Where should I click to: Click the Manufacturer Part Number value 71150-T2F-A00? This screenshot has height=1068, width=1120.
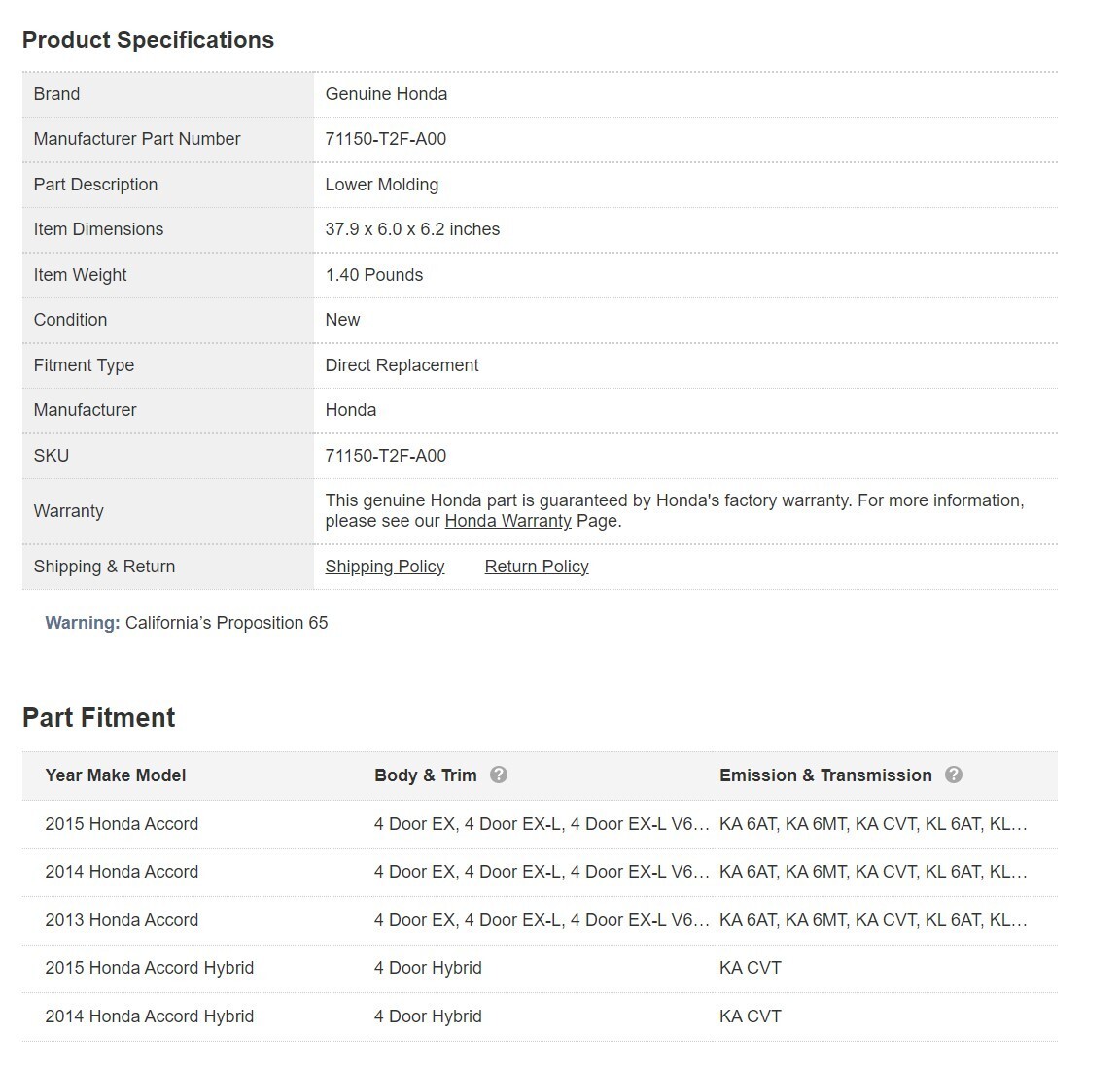coord(385,139)
